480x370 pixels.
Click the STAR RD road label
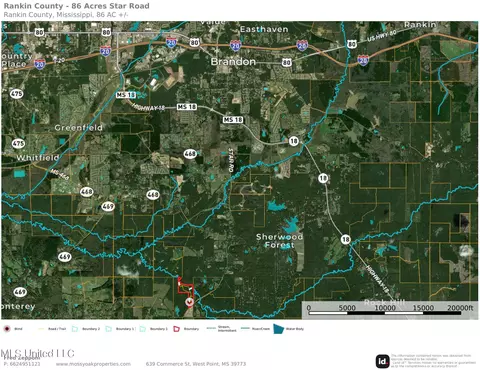231,160
